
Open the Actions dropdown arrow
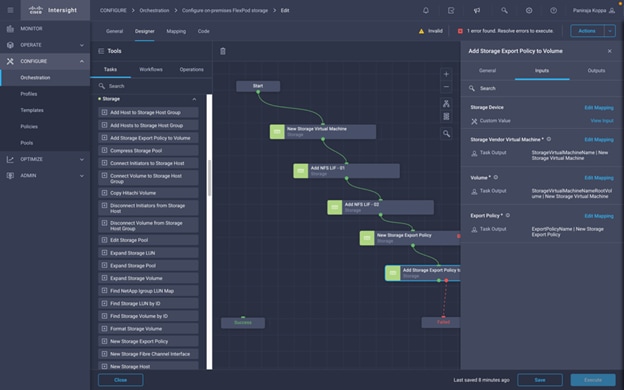point(610,31)
